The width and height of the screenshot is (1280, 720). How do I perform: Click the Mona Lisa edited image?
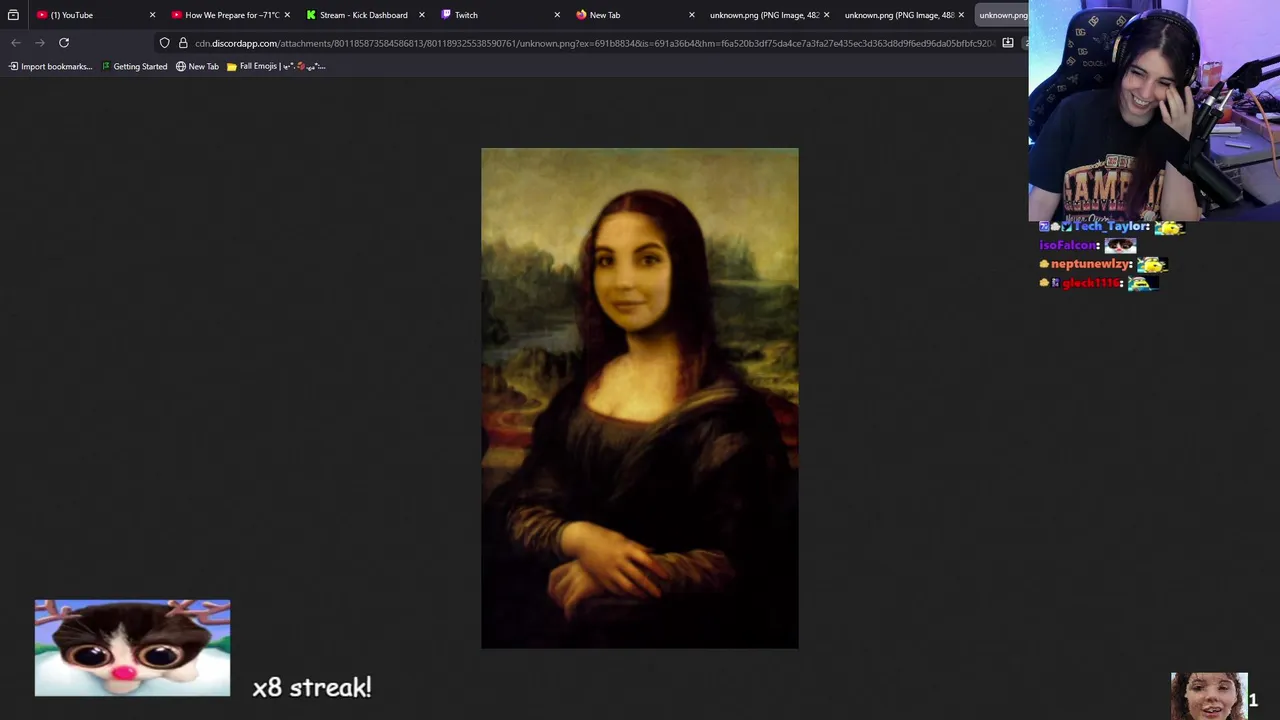640,398
